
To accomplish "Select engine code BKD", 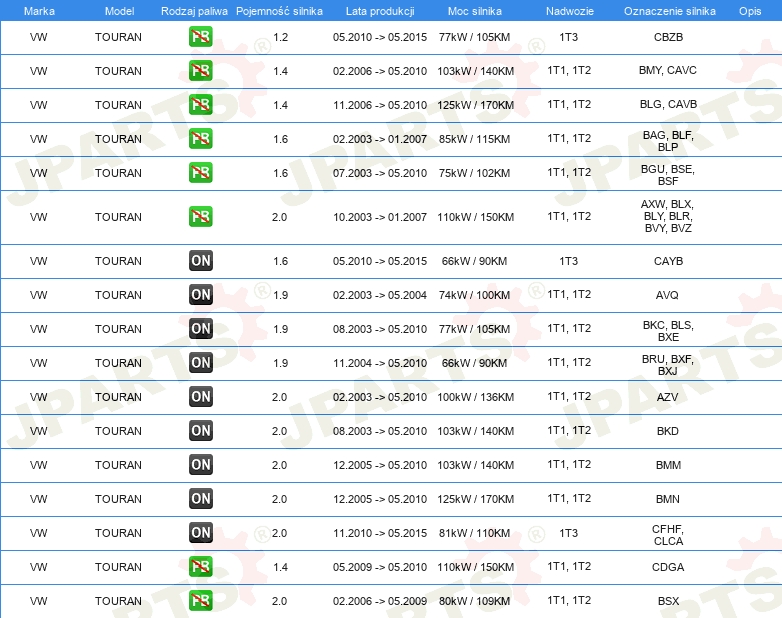I will [668, 431].
